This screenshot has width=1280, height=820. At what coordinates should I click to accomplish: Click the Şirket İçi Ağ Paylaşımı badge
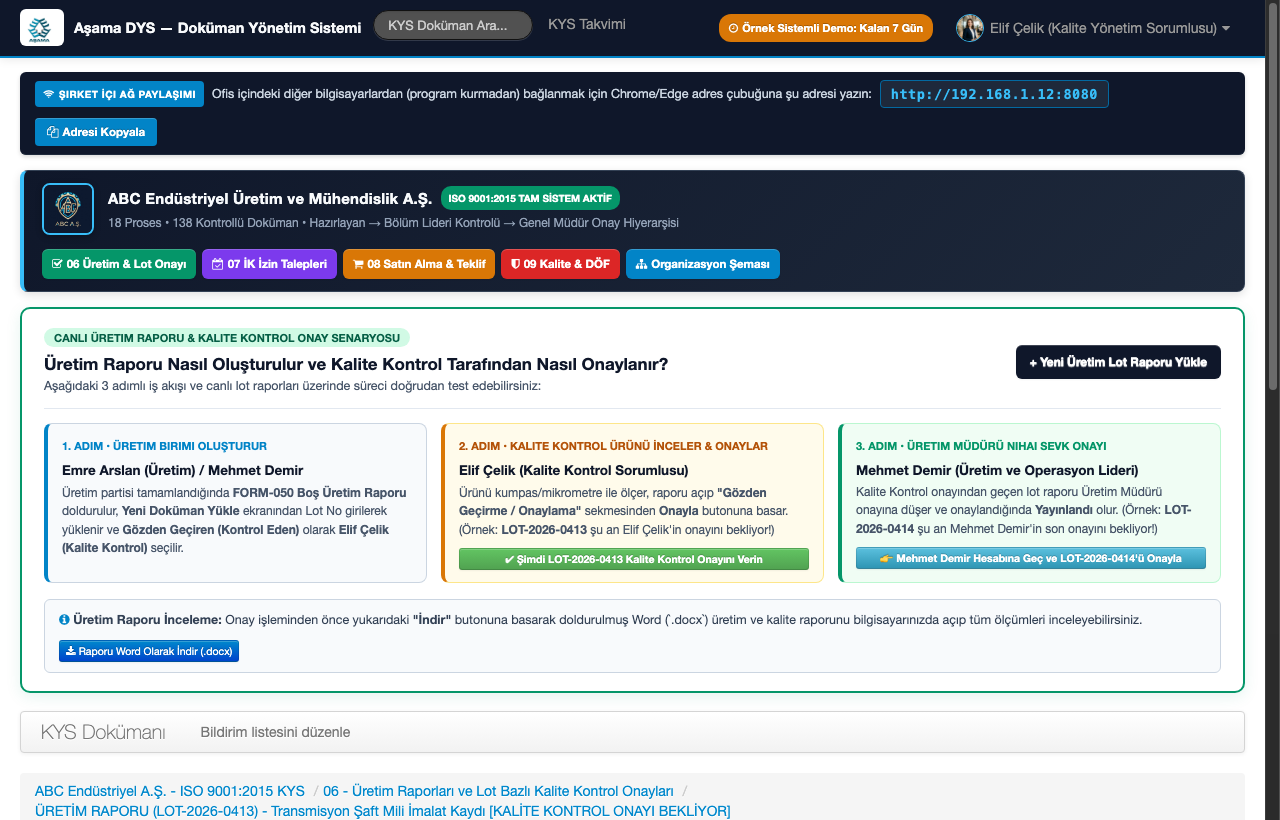(119, 94)
